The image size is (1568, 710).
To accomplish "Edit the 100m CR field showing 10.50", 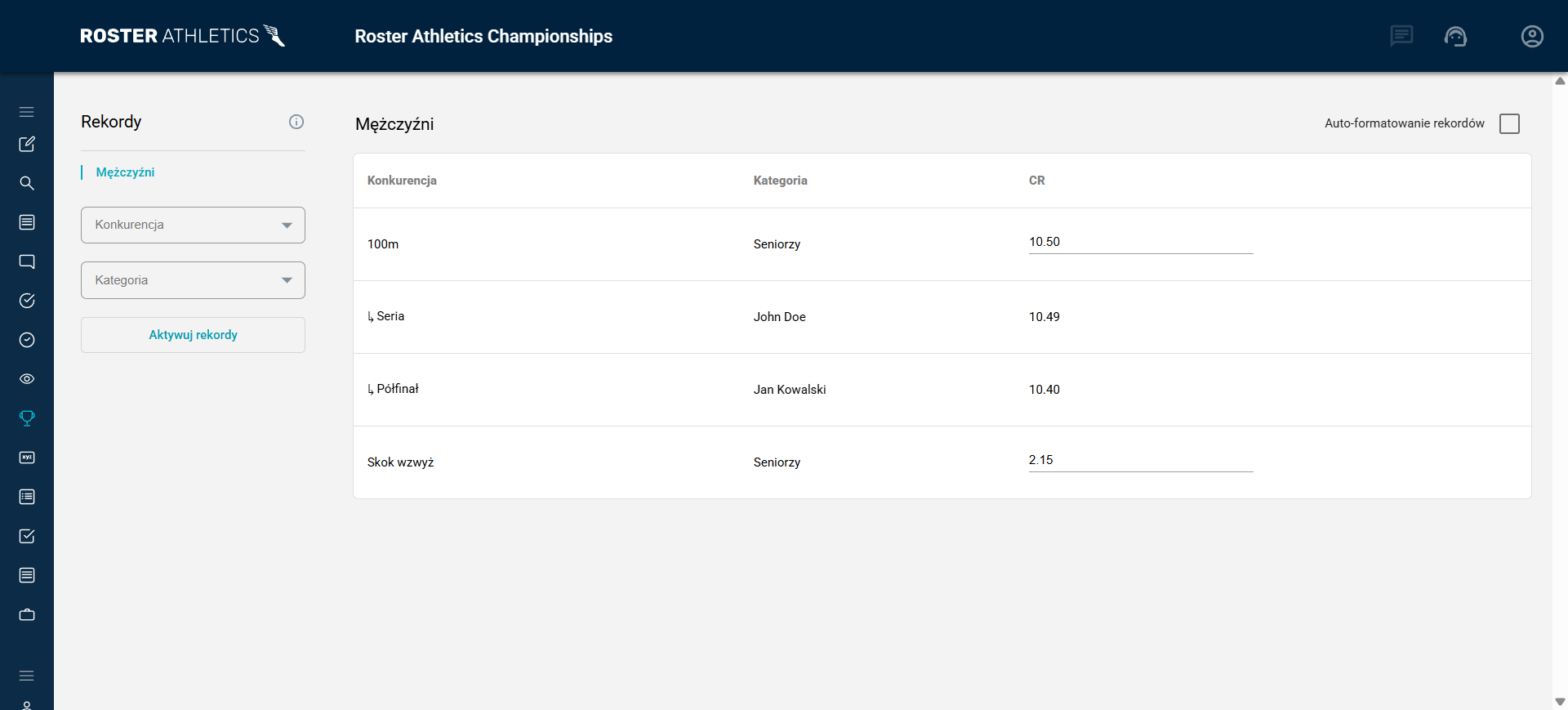I will (x=1140, y=242).
